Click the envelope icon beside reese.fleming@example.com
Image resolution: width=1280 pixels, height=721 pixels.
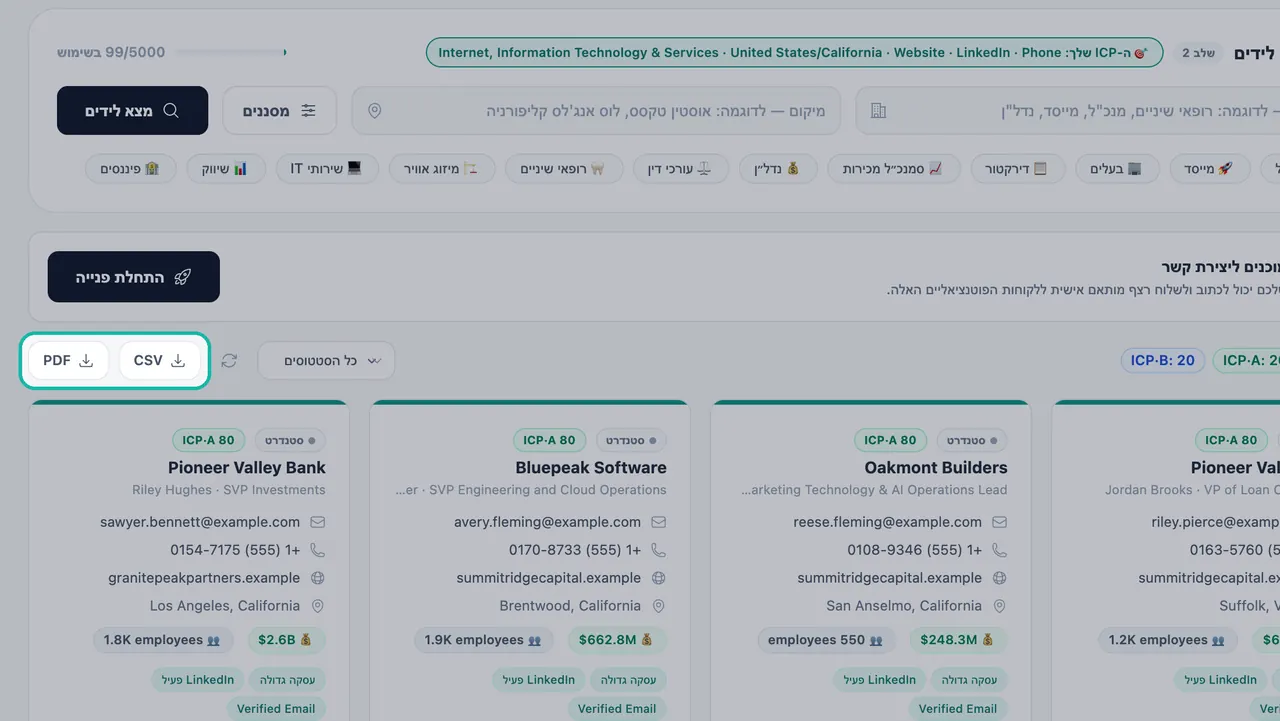click(x=1000, y=522)
